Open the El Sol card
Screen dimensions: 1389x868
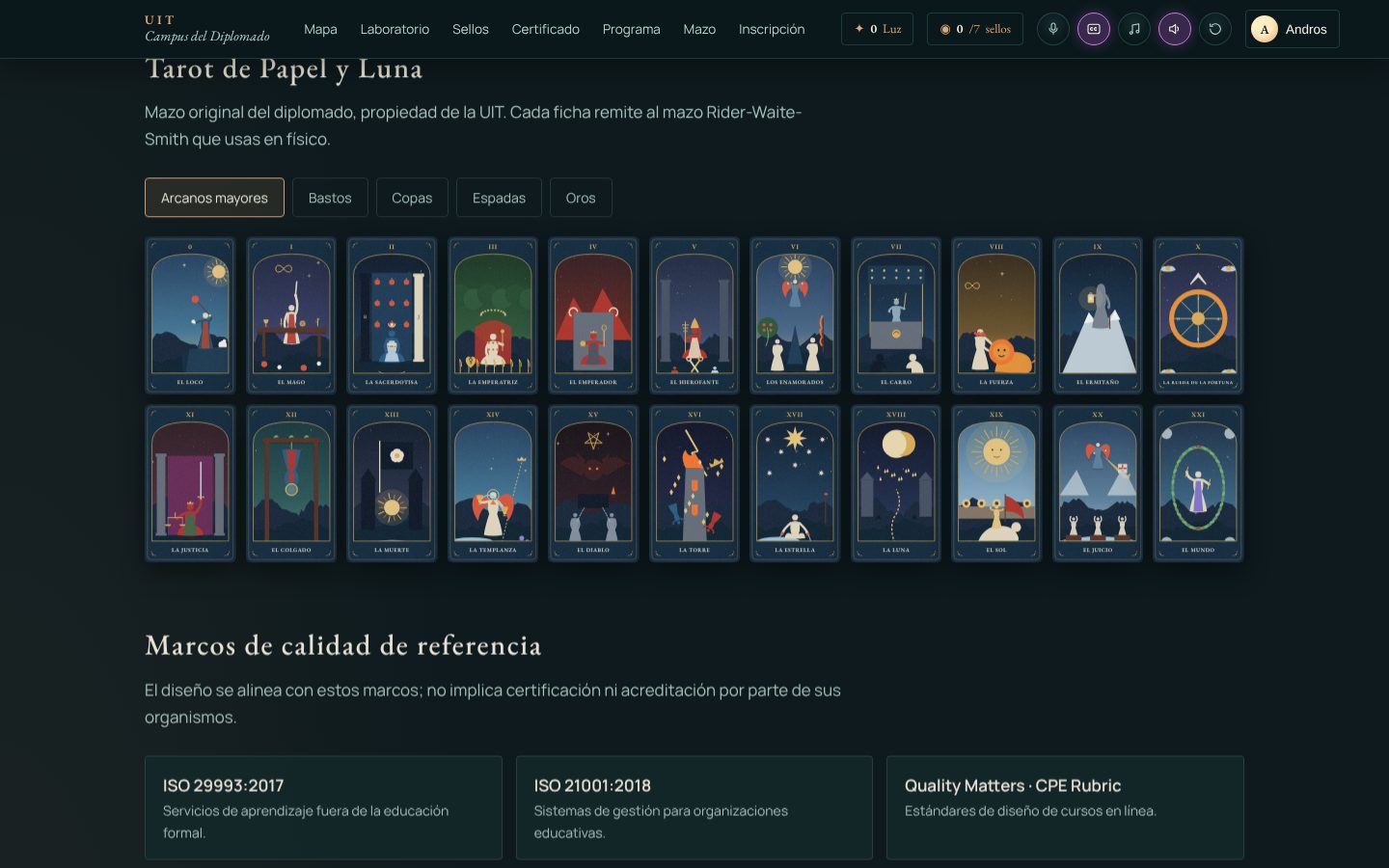996,483
